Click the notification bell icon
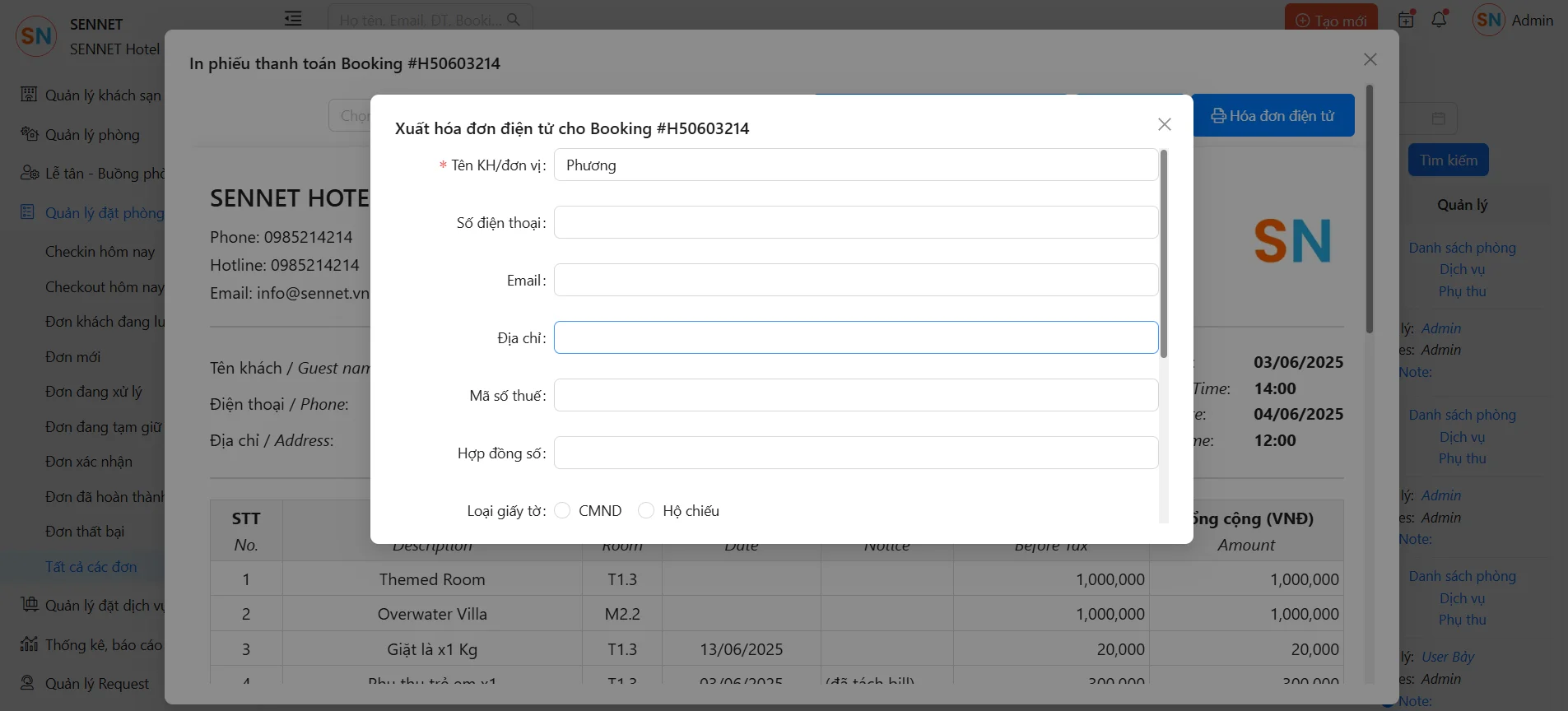 (x=1439, y=20)
